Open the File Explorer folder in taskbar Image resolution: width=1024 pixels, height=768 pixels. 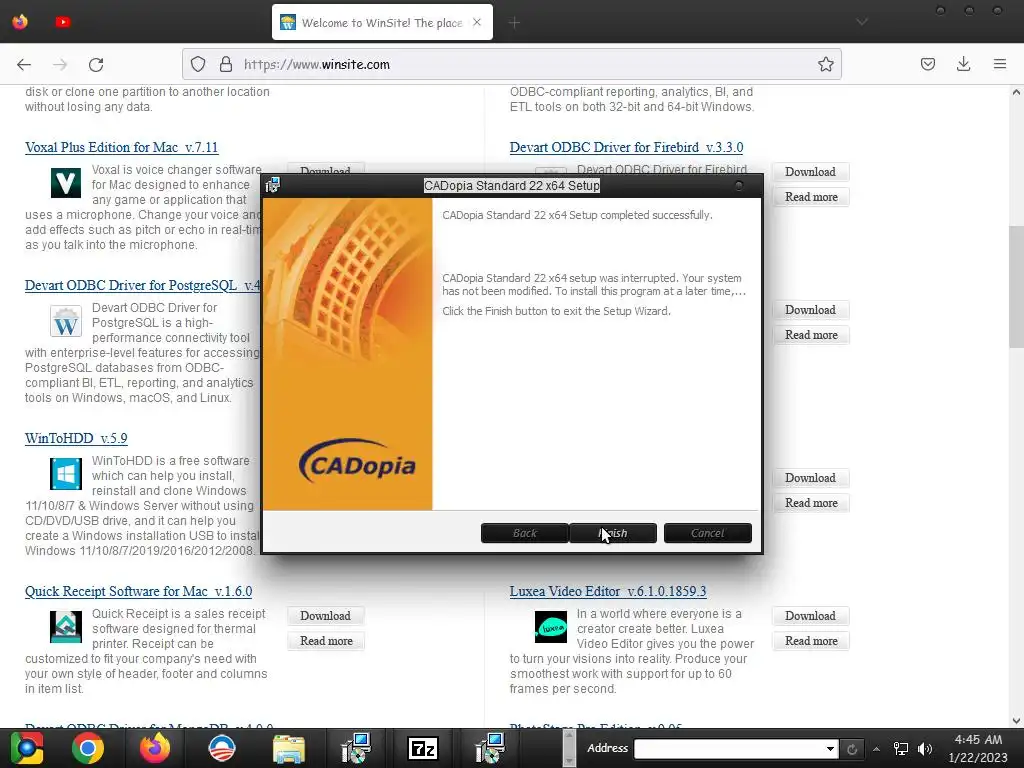[x=289, y=748]
